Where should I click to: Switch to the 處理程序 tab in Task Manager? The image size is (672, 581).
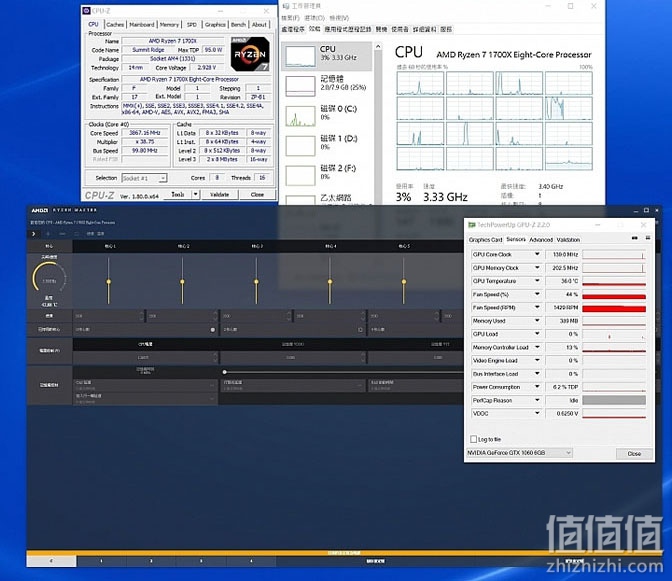(293, 29)
